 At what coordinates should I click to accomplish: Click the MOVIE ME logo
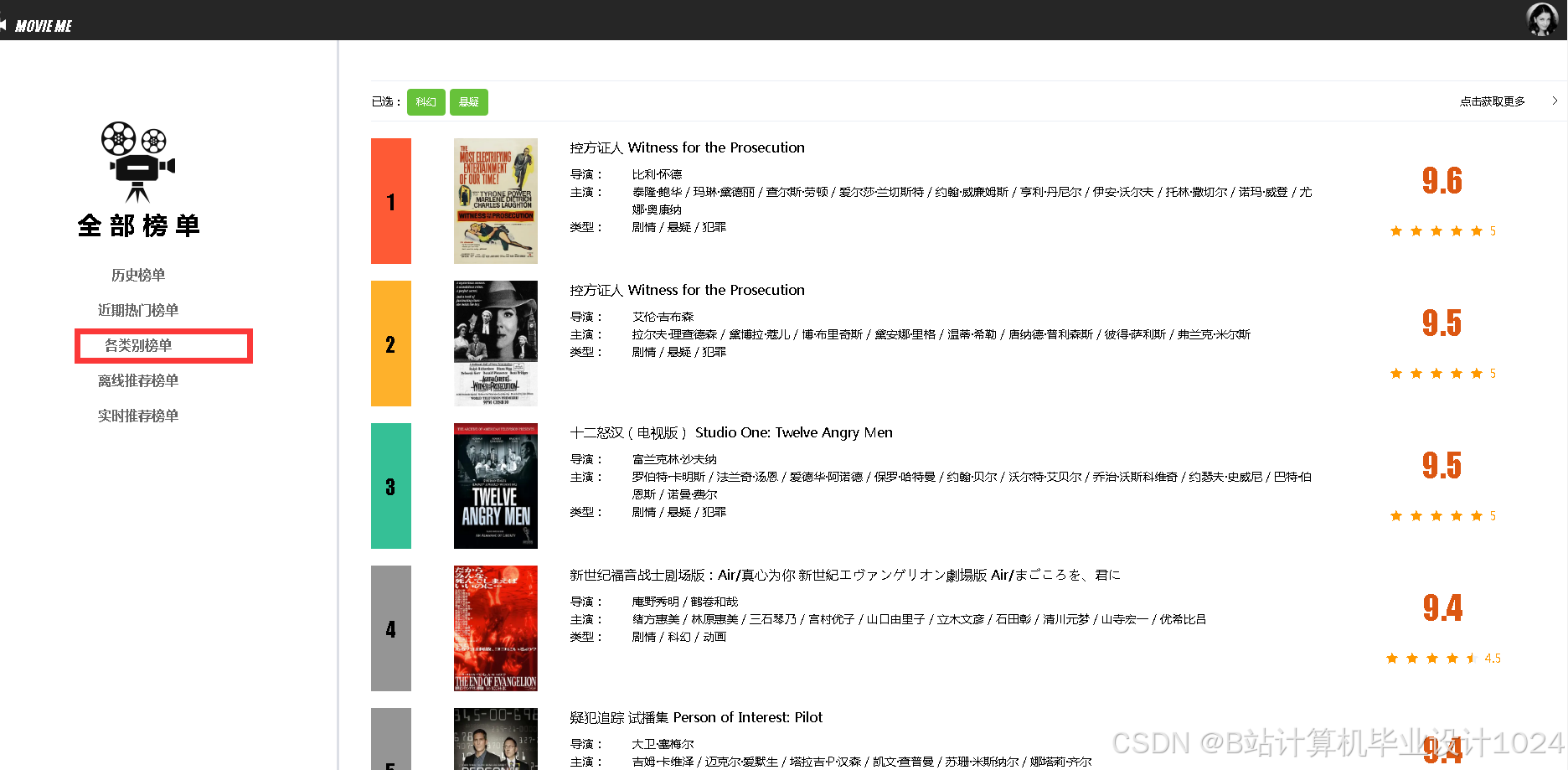point(44,26)
